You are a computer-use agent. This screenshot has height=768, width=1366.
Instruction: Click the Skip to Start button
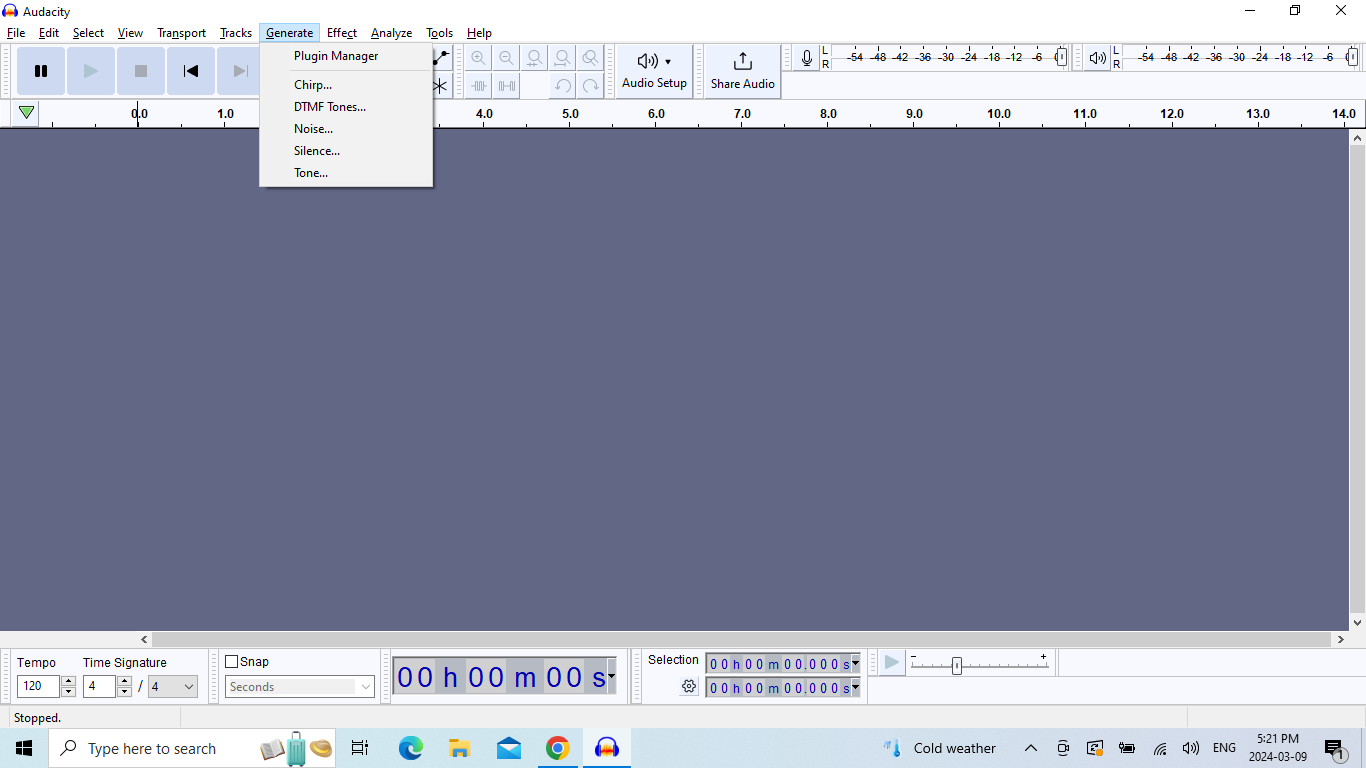(x=190, y=71)
